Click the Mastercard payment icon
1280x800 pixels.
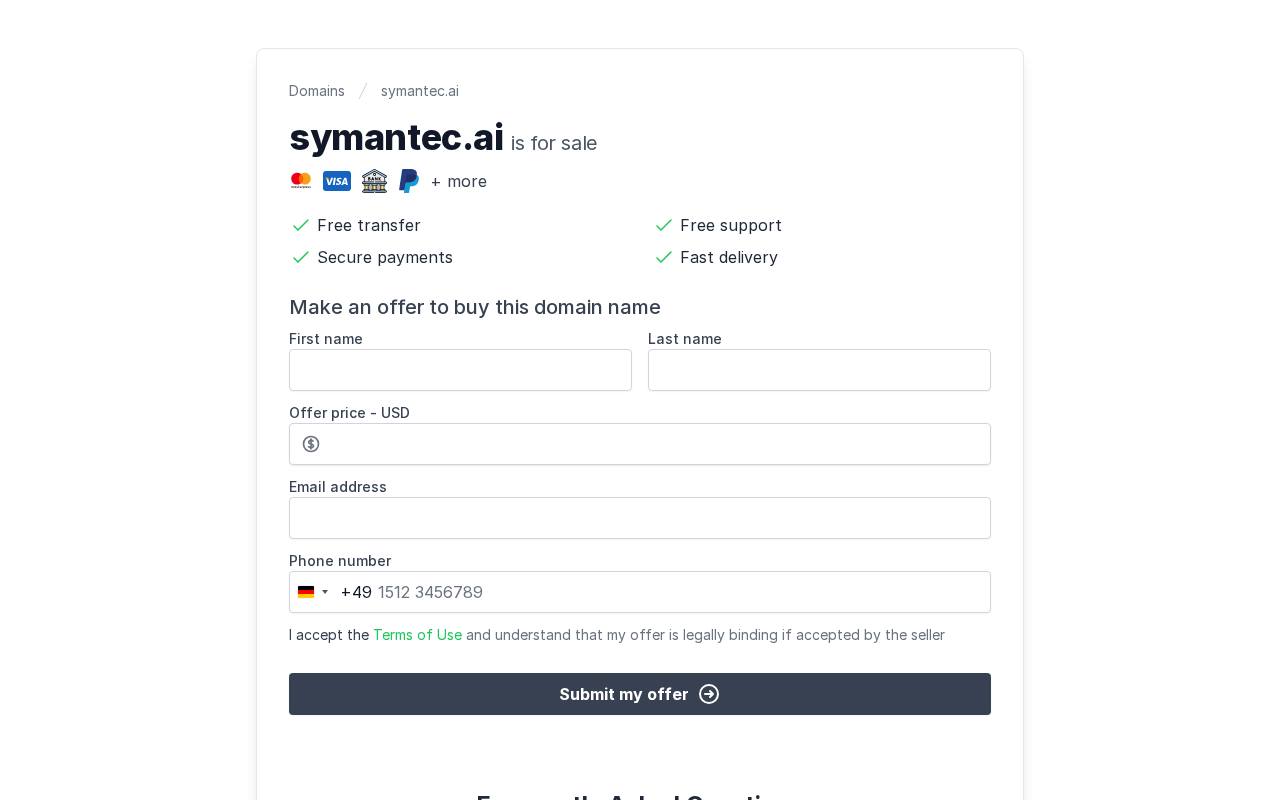tap(301, 181)
